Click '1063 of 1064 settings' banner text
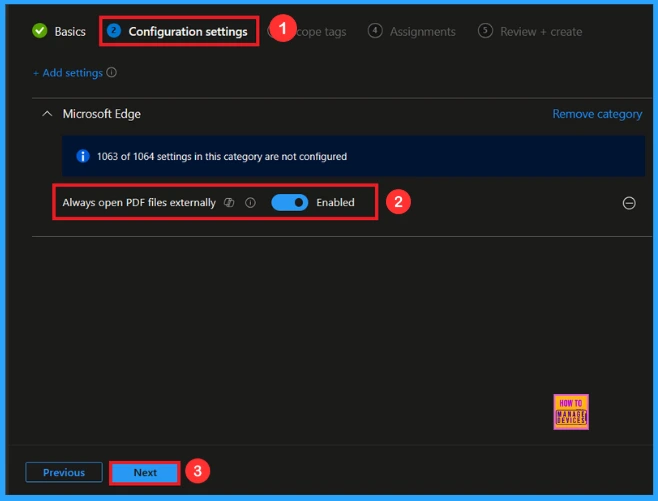The height and width of the screenshot is (501, 658). 222,157
